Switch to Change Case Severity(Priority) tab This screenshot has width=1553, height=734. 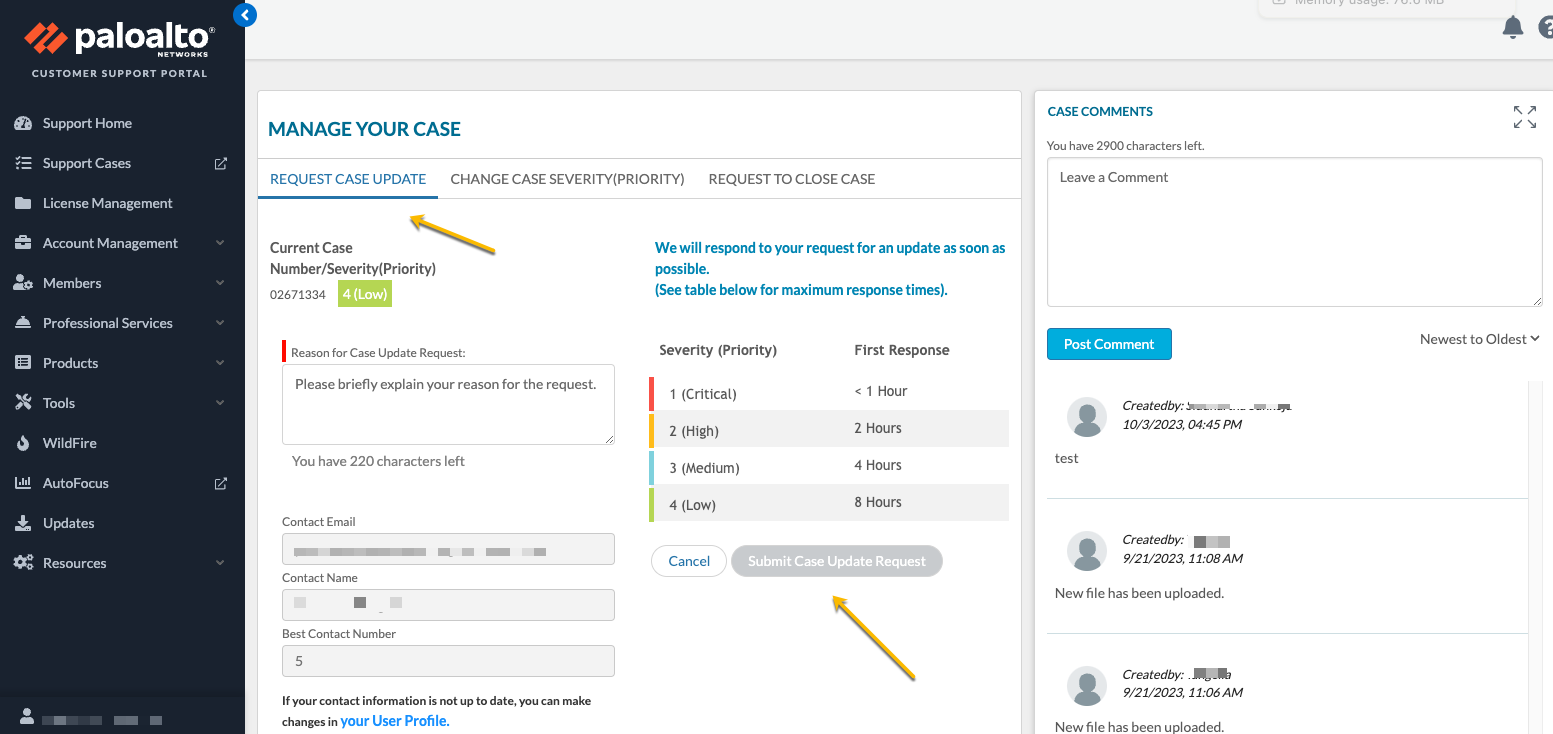[567, 178]
